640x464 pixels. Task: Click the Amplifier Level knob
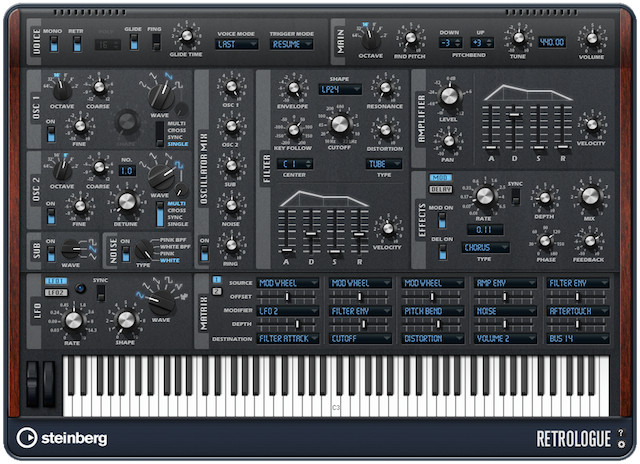(x=449, y=96)
